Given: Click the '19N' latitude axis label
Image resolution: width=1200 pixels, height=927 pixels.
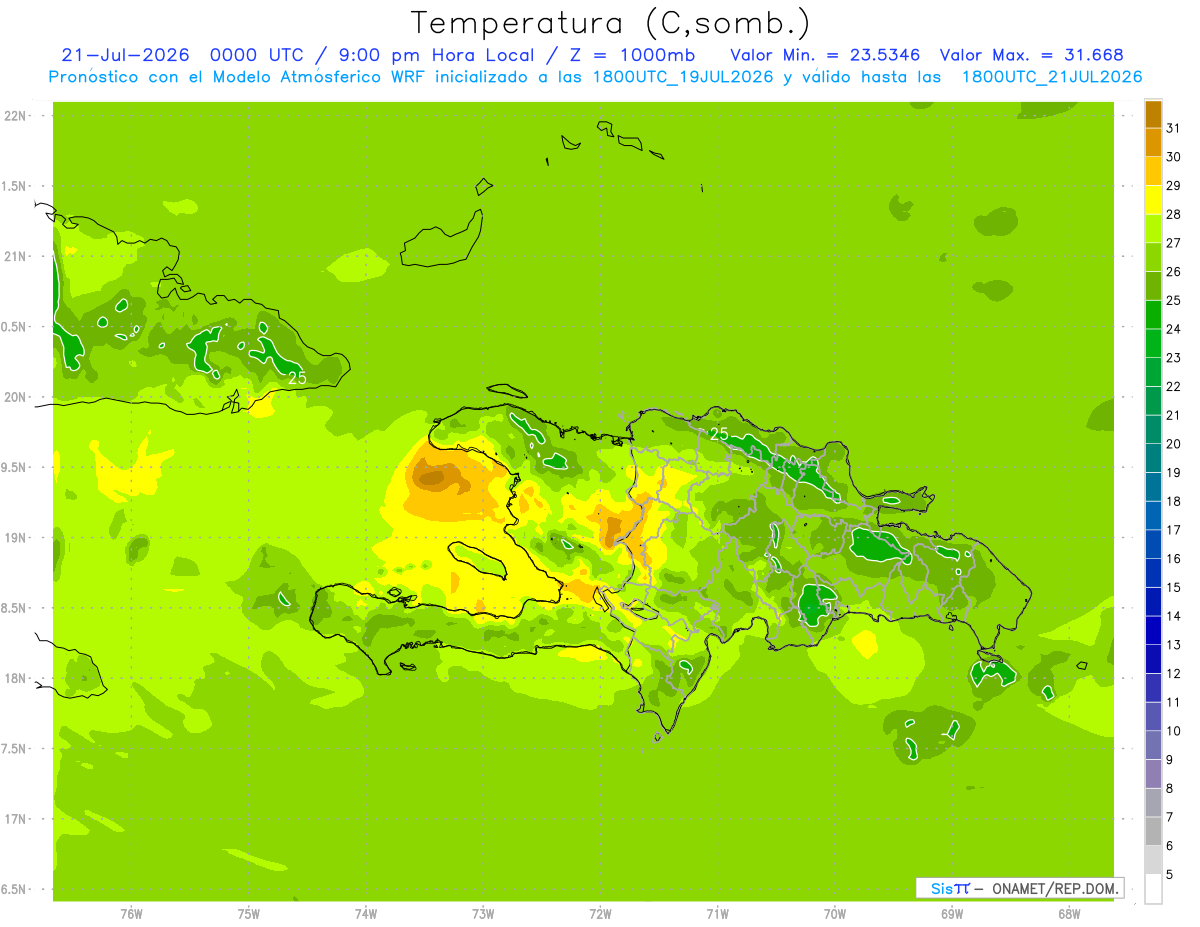Looking at the screenshot, I should pos(16,538).
